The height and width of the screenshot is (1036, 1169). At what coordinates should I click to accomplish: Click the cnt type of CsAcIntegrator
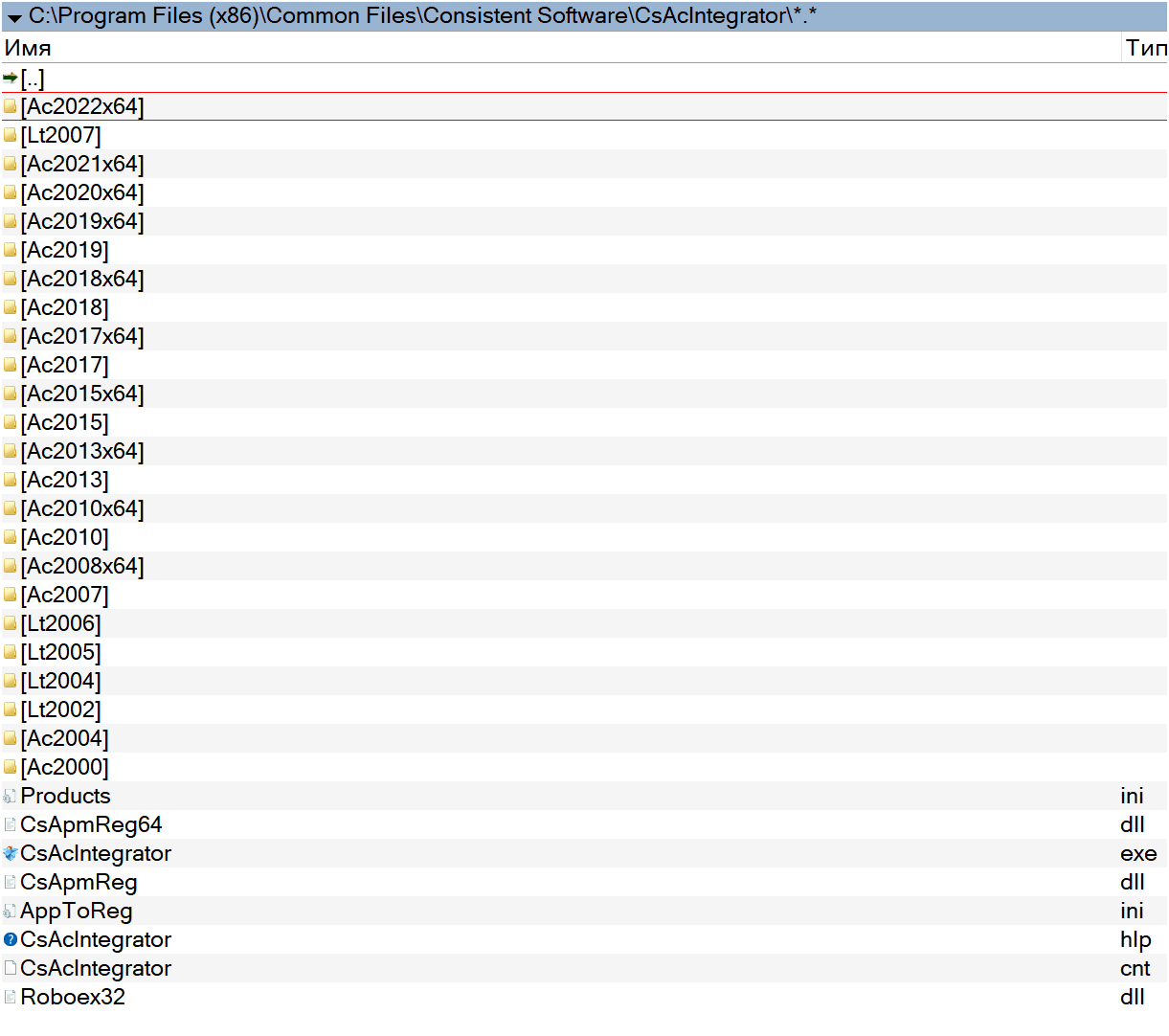[1135, 968]
